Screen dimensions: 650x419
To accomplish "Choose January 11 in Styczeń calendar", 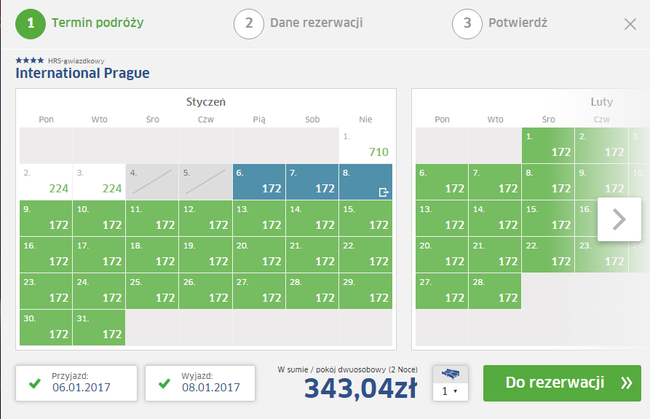I will tap(152, 218).
